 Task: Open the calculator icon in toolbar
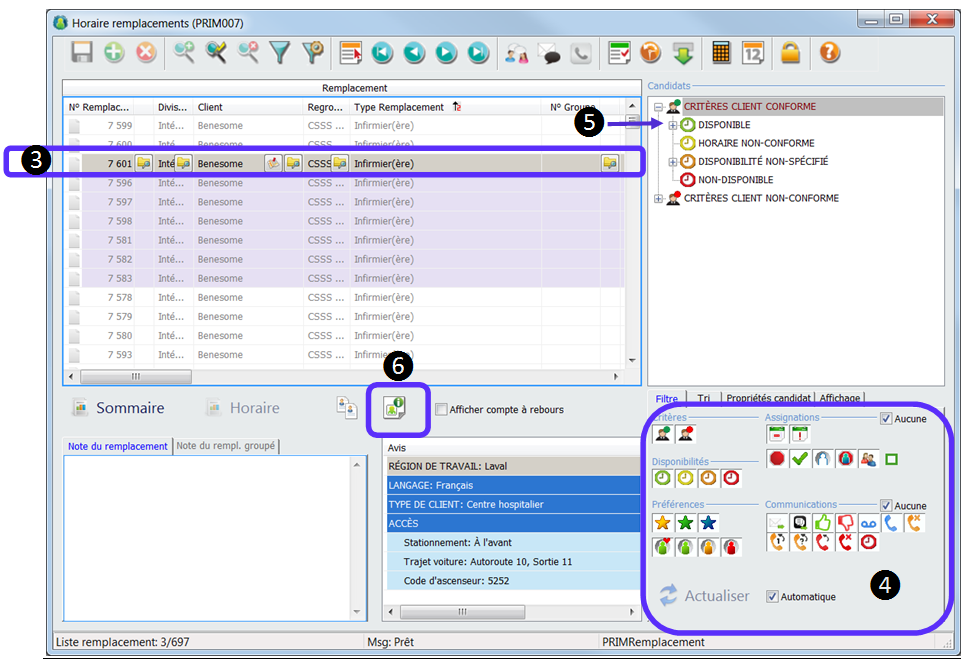720,53
